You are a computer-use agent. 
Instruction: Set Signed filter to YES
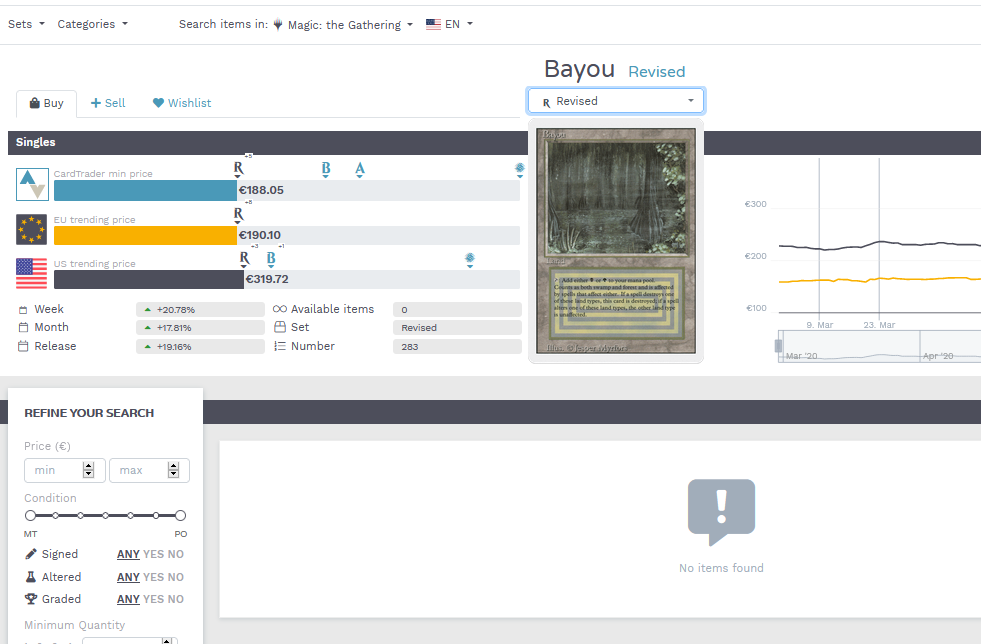[x=153, y=554]
